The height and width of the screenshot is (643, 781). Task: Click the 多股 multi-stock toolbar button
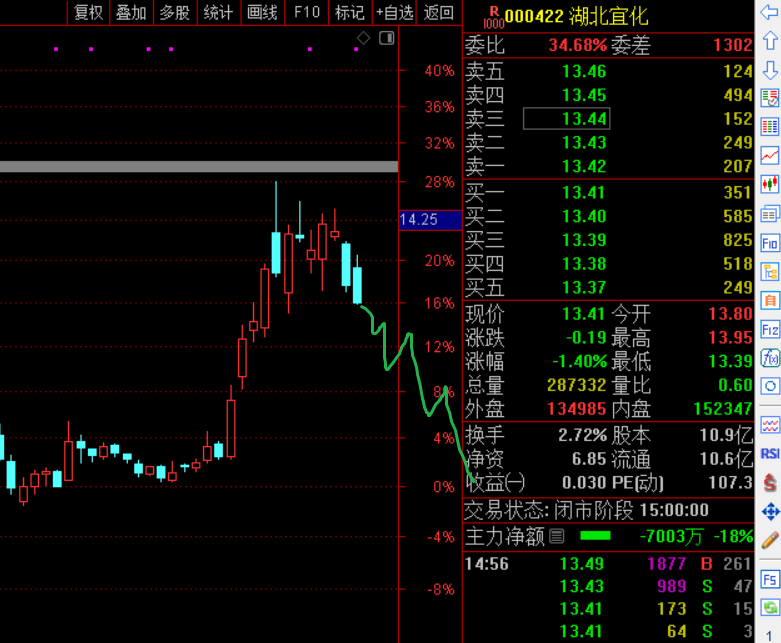coord(175,12)
